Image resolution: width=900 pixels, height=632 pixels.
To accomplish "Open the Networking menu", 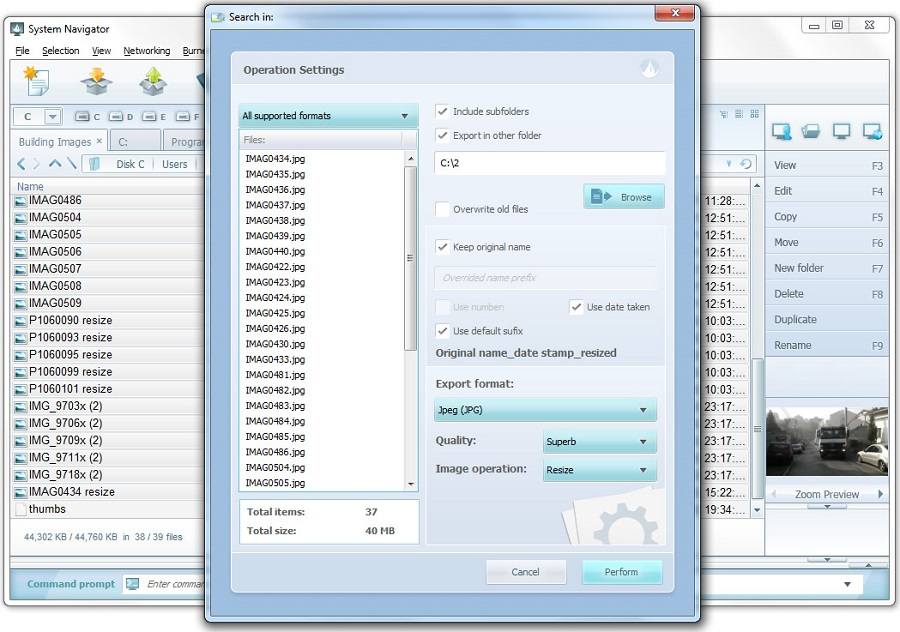I will click(x=146, y=50).
